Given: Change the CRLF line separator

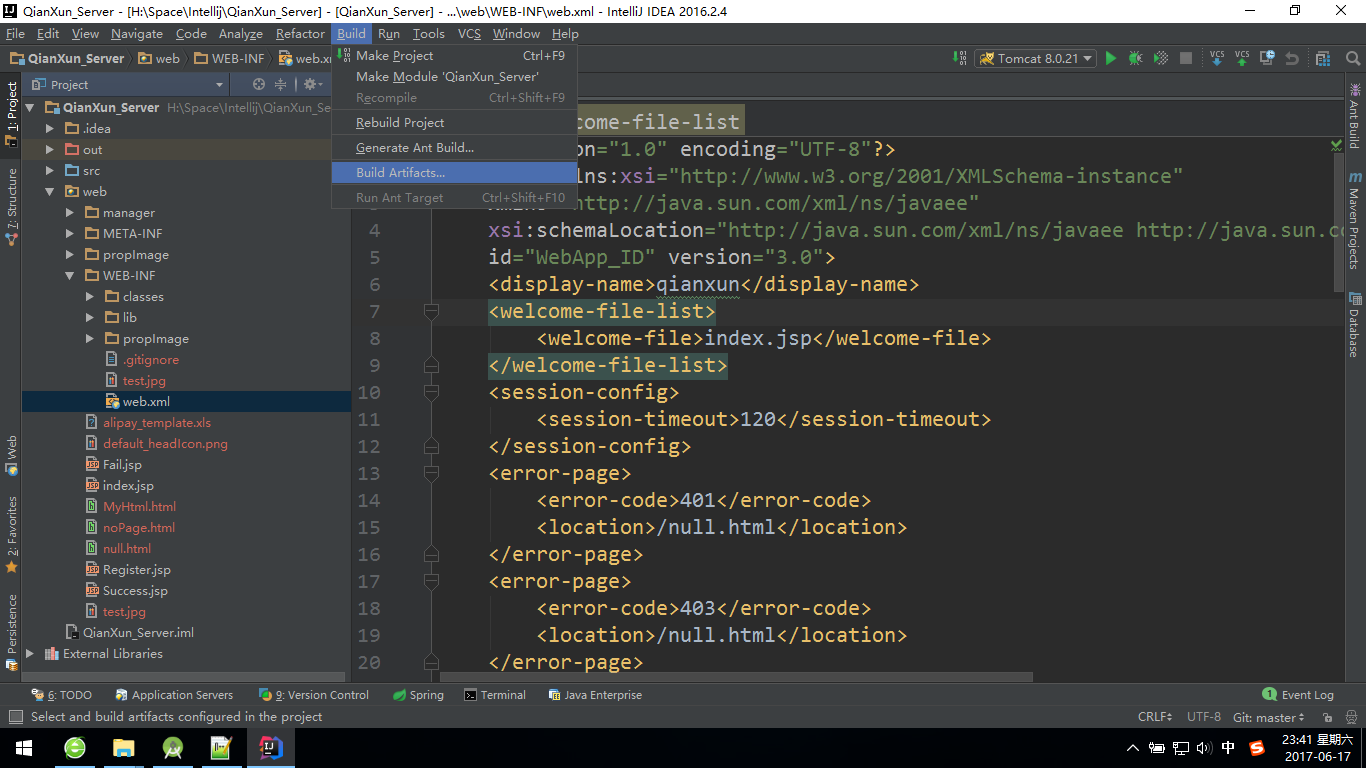Looking at the screenshot, I should coord(1155,717).
